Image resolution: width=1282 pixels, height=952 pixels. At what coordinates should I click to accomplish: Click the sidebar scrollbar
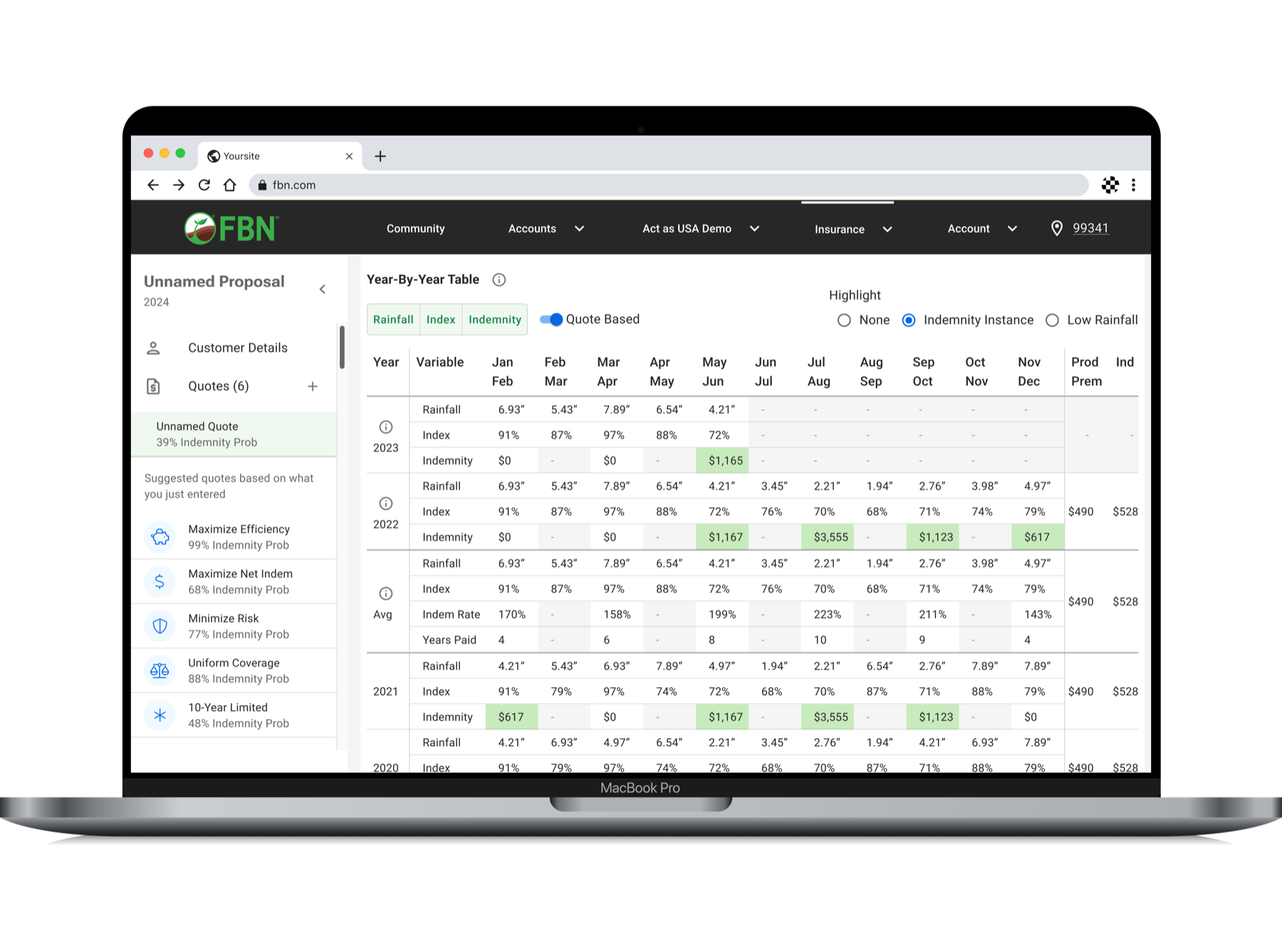tap(342, 347)
